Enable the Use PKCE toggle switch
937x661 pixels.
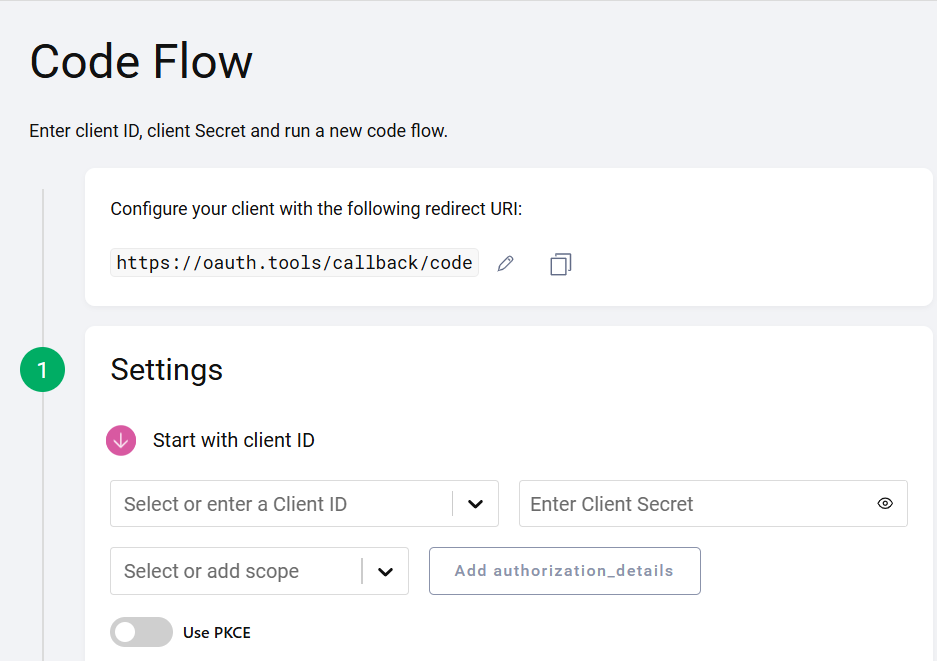pyautogui.click(x=141, y=632)
